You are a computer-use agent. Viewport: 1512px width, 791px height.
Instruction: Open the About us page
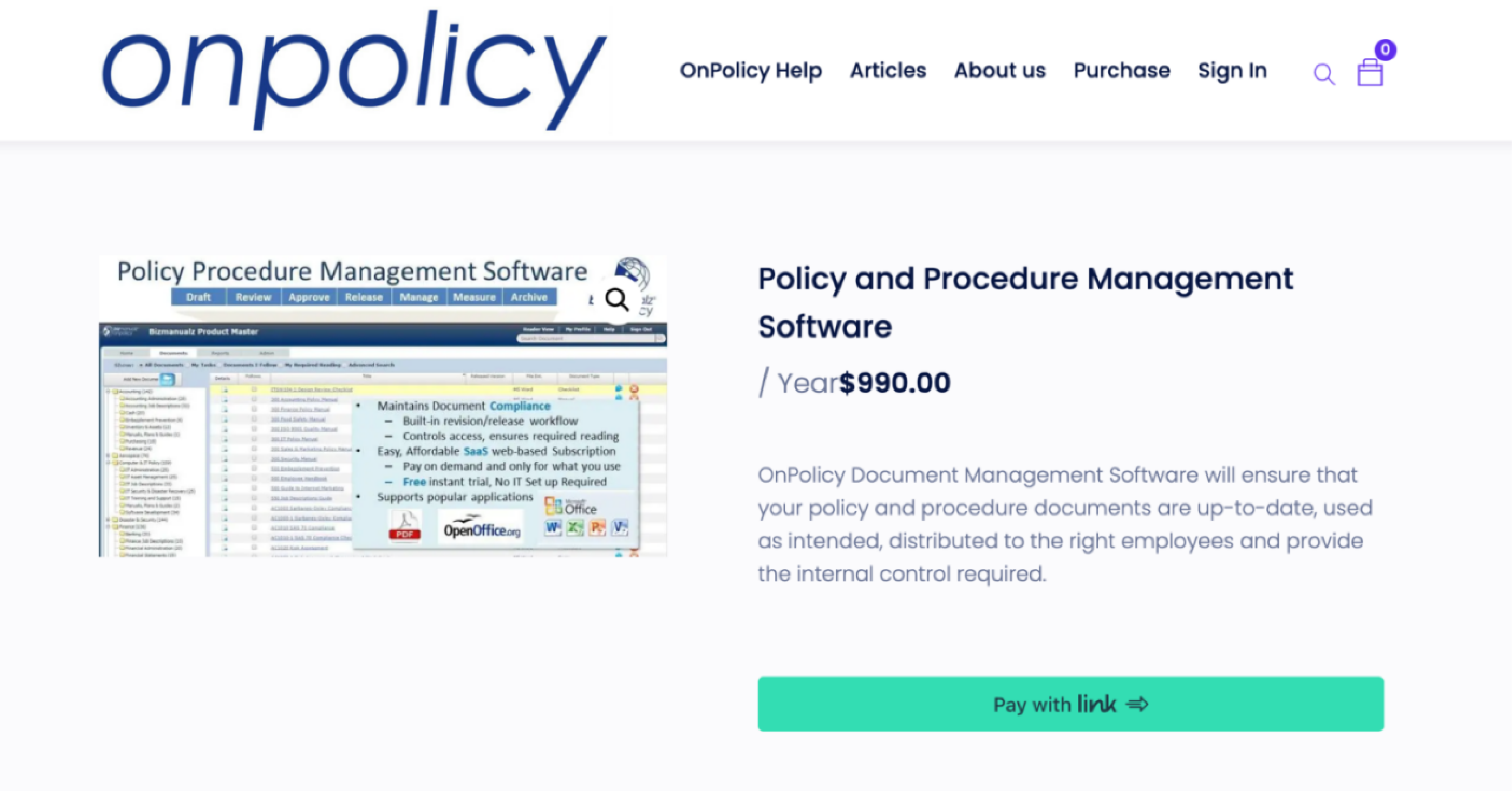pos(999,70)
